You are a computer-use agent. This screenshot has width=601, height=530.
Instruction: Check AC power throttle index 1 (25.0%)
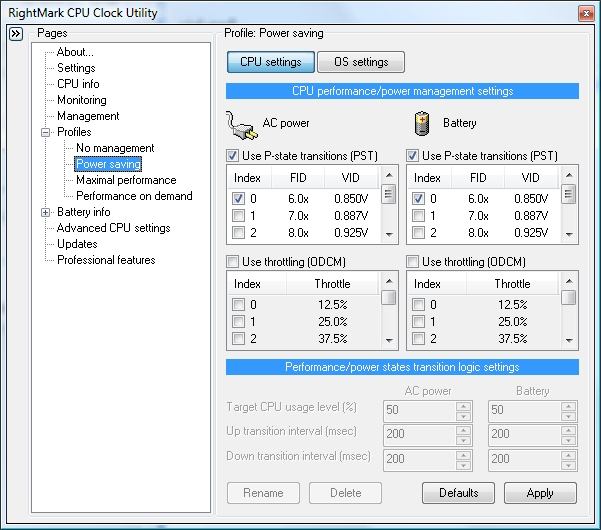pos(238,322)
